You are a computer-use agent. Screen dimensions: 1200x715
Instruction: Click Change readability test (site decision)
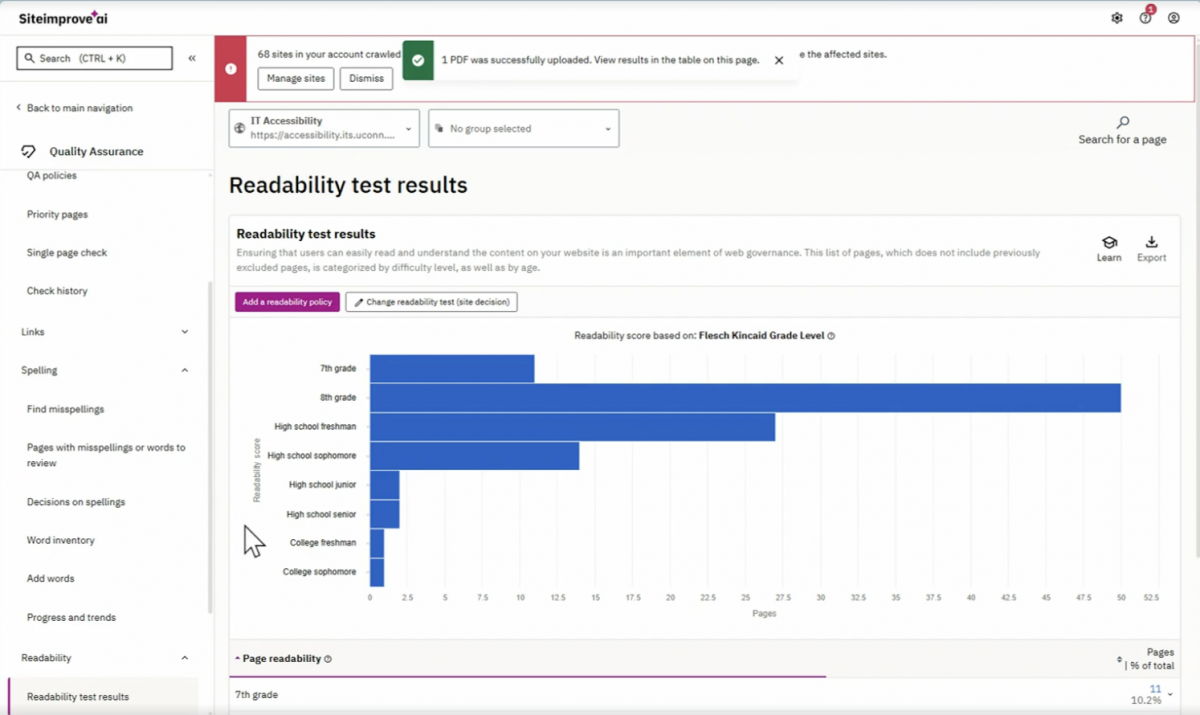(431, 302)
